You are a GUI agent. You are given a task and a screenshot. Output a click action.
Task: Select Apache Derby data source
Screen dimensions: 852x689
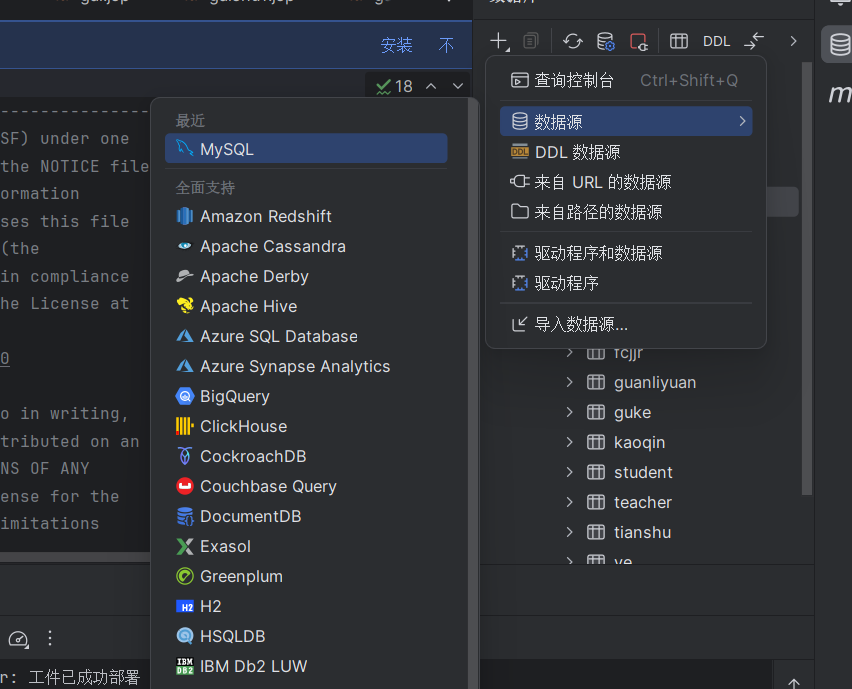(x=306, y=276)
